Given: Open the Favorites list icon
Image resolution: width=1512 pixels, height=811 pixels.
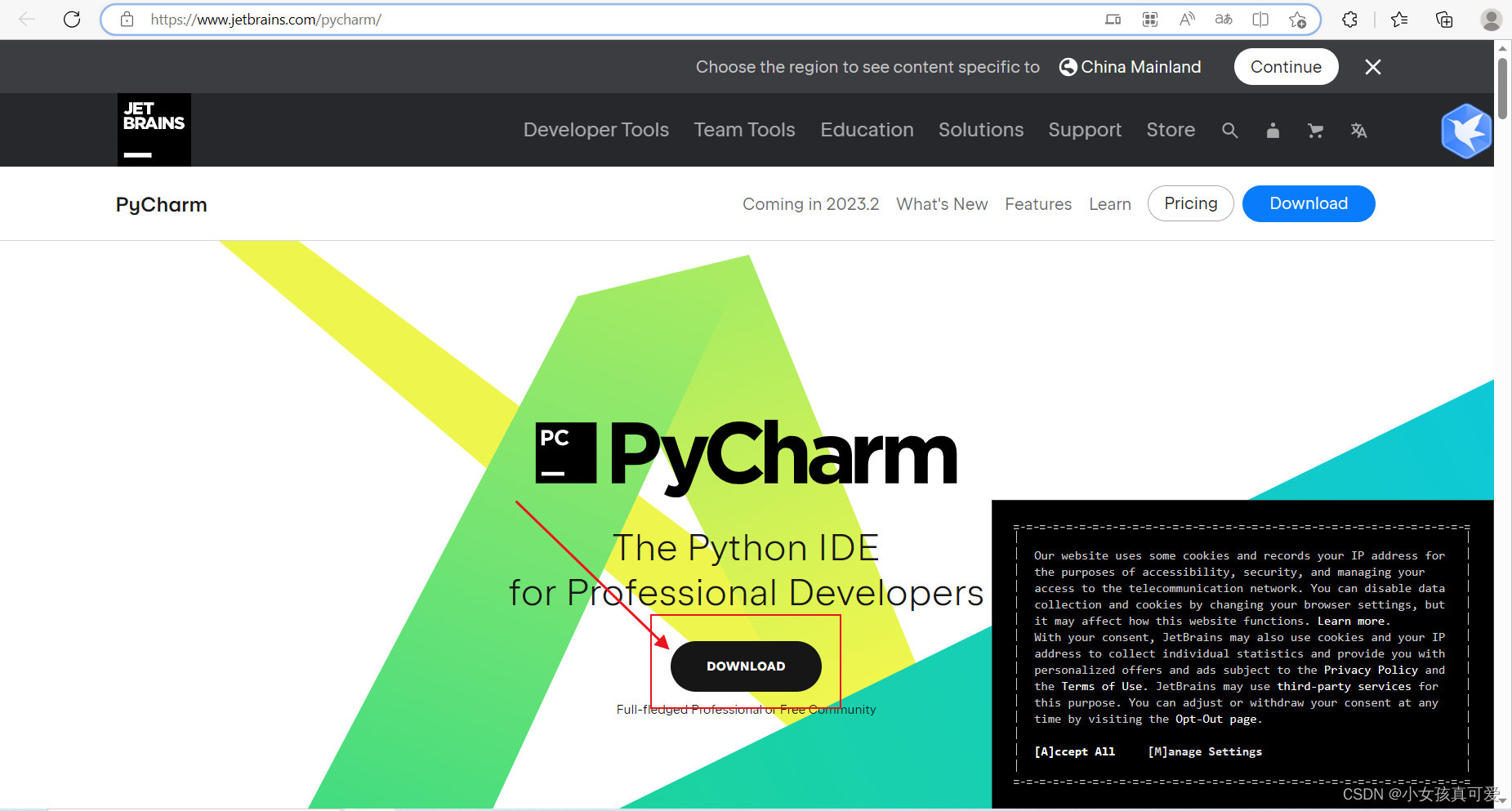Looking at the screenshot, I should pyautogui.click(x=1399, y=20).
